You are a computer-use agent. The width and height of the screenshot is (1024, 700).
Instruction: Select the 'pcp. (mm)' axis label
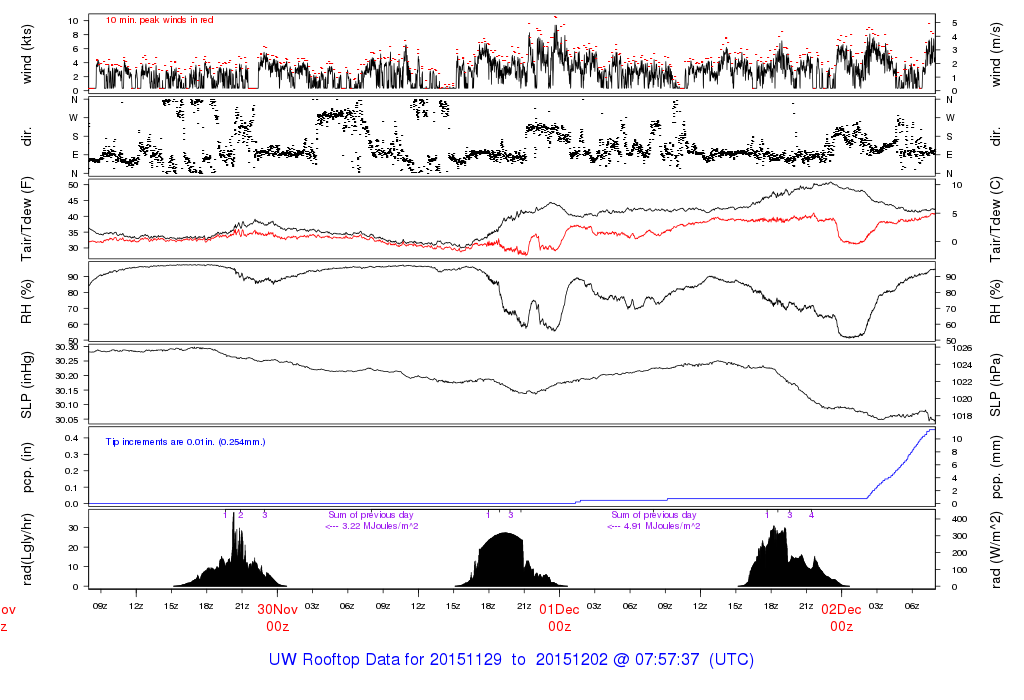(995, 468)
